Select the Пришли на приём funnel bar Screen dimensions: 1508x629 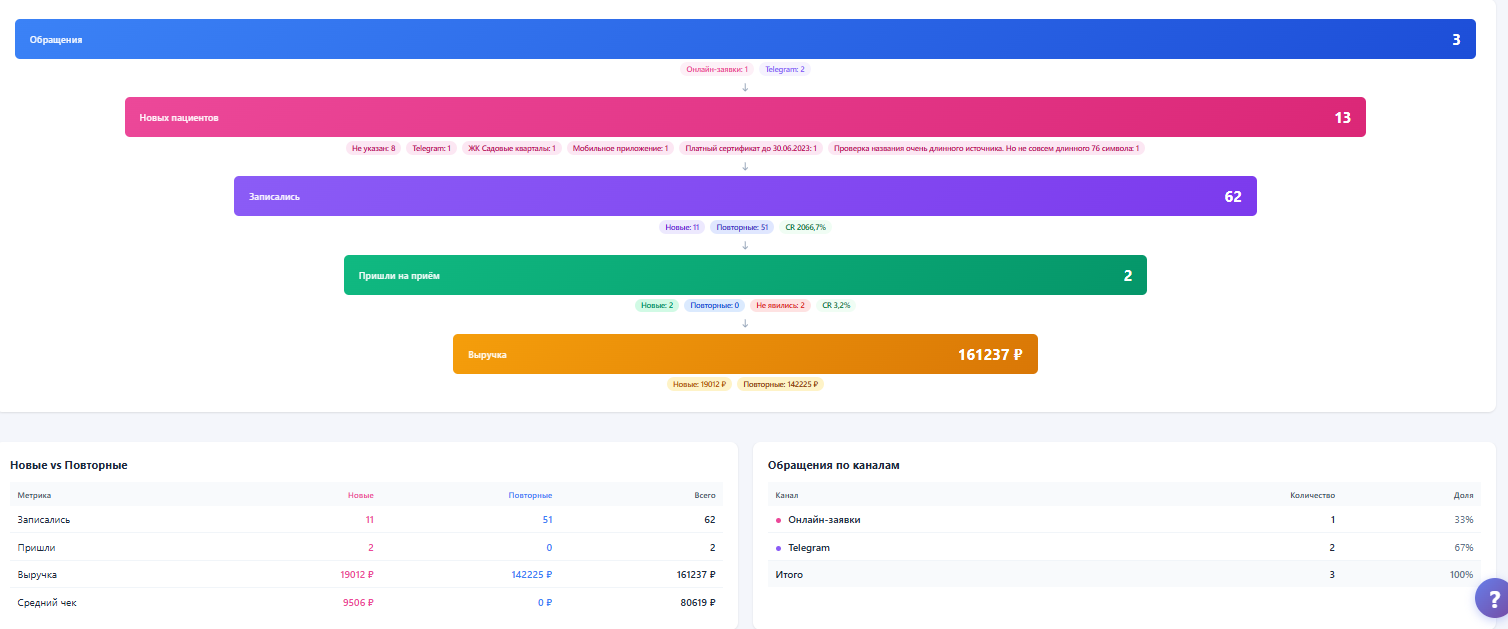(x=744, y=274)
